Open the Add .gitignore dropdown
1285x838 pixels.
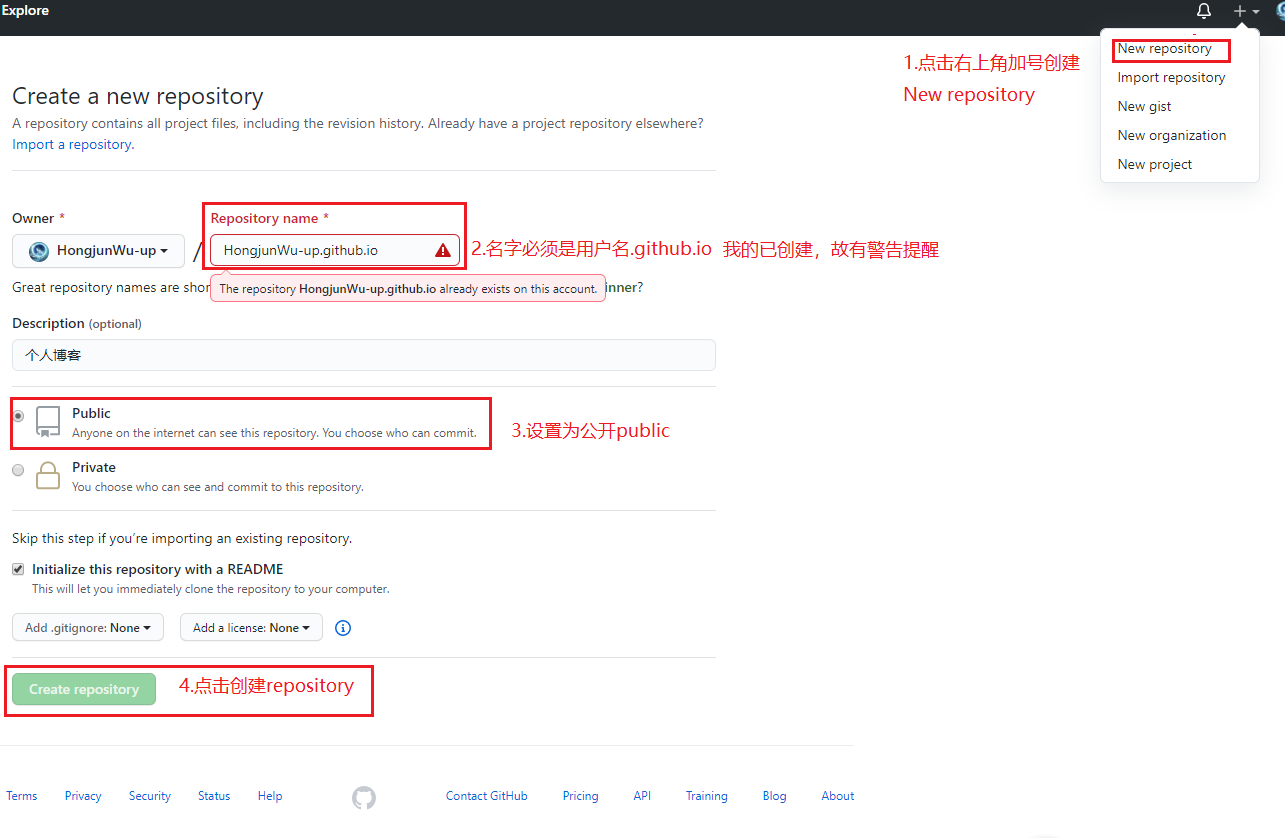click(87, 627)
